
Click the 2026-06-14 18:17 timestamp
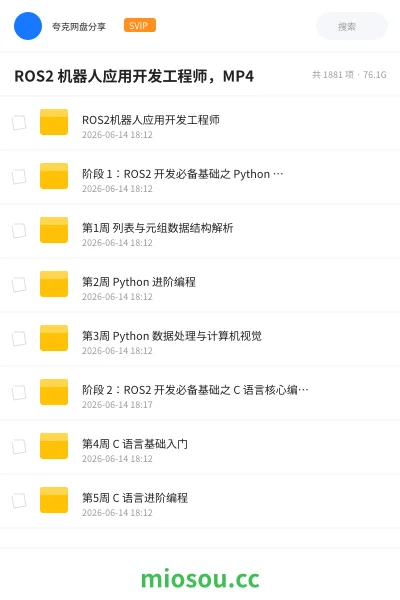tap(117, 404)
